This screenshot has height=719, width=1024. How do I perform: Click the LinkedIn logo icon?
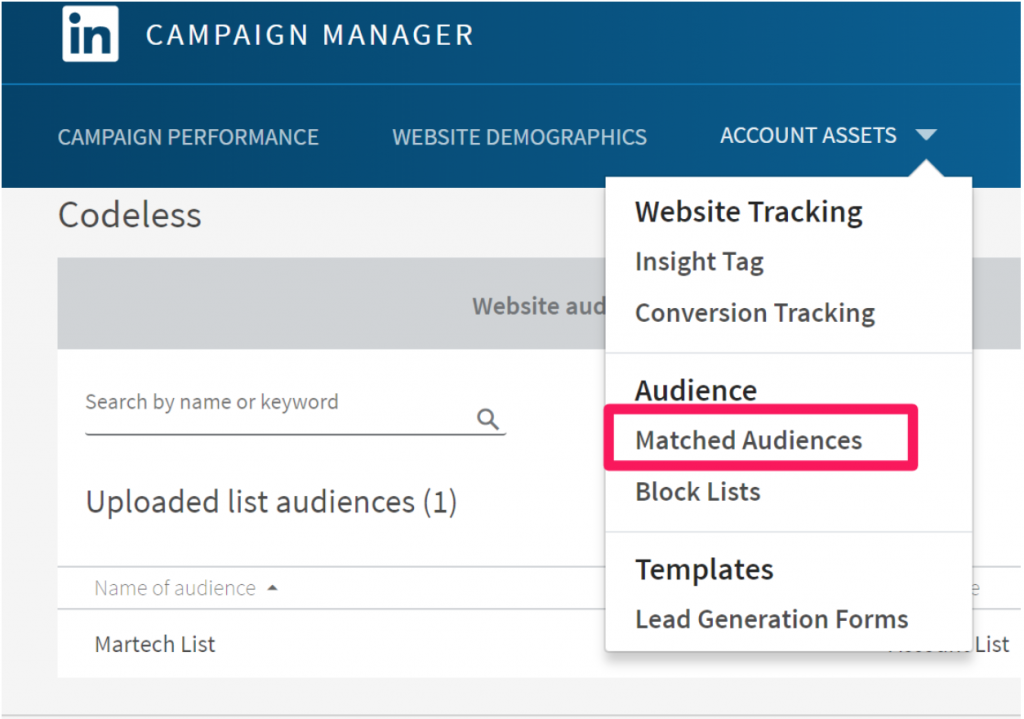[90, 34]
